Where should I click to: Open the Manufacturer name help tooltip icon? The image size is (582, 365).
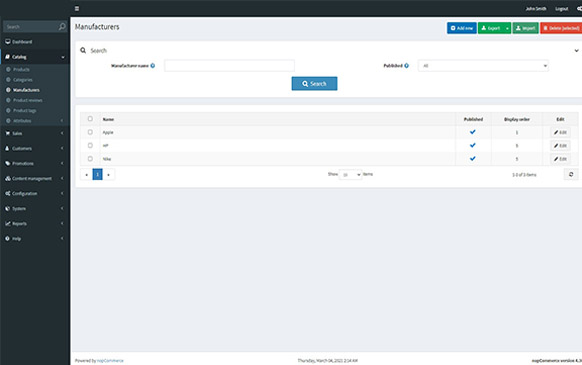coord(153,66)
